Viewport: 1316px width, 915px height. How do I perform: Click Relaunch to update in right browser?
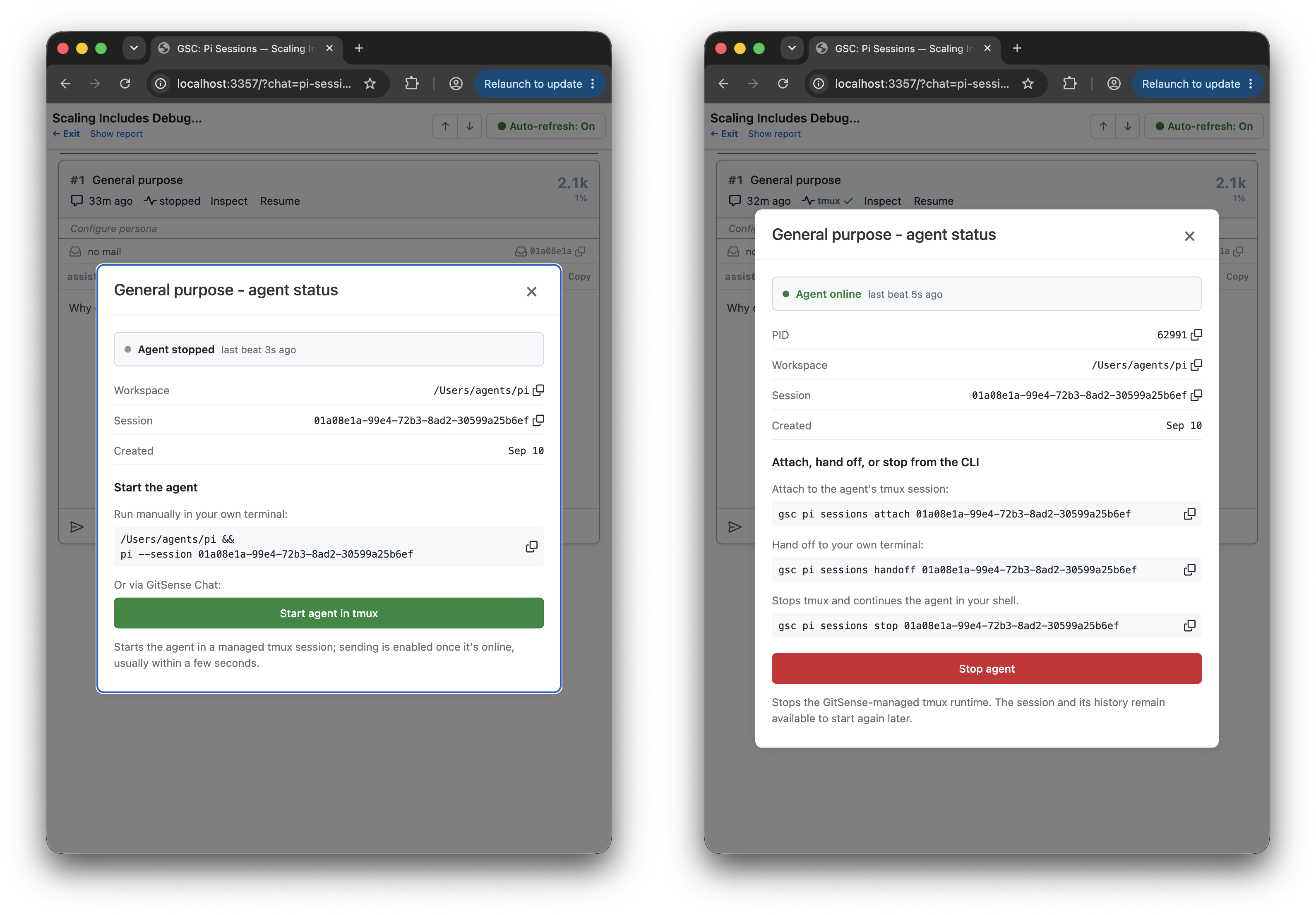(x=1191, y=84)
